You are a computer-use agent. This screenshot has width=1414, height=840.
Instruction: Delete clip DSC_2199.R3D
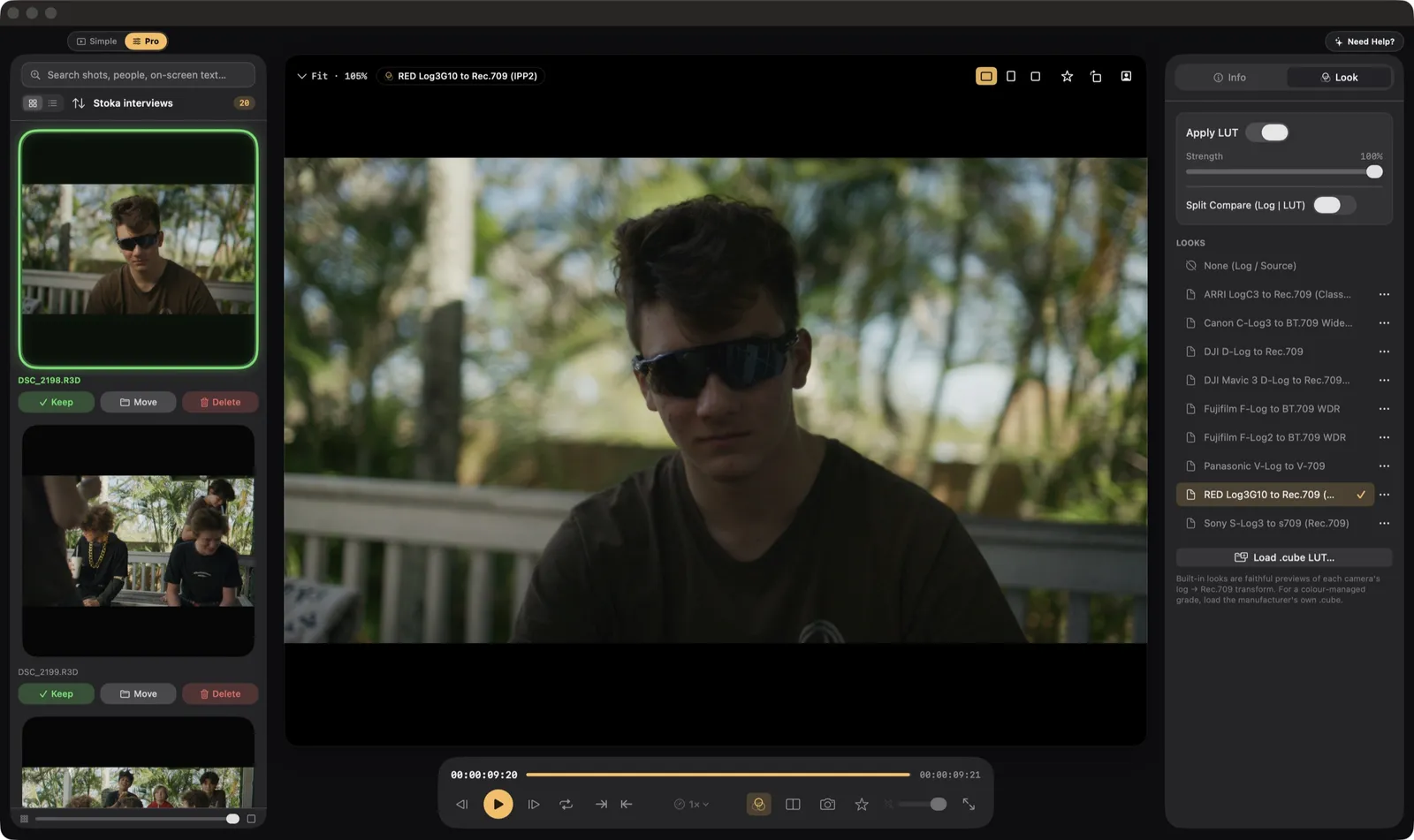[220, 694]
